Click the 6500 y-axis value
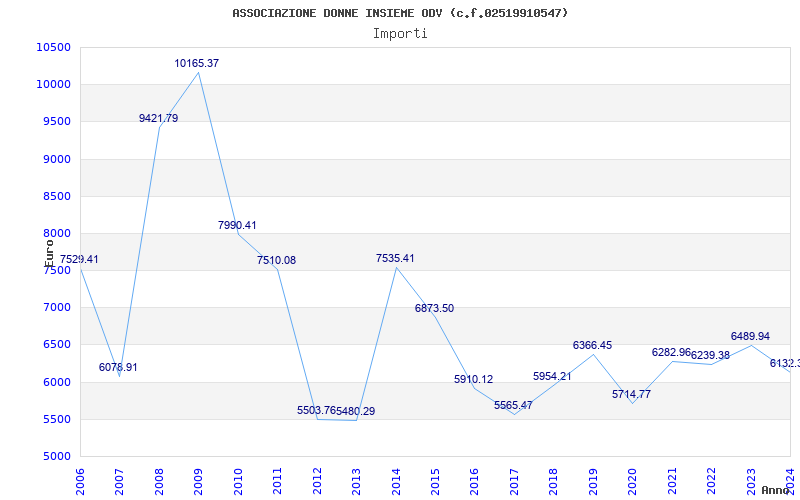 [56, 345]
